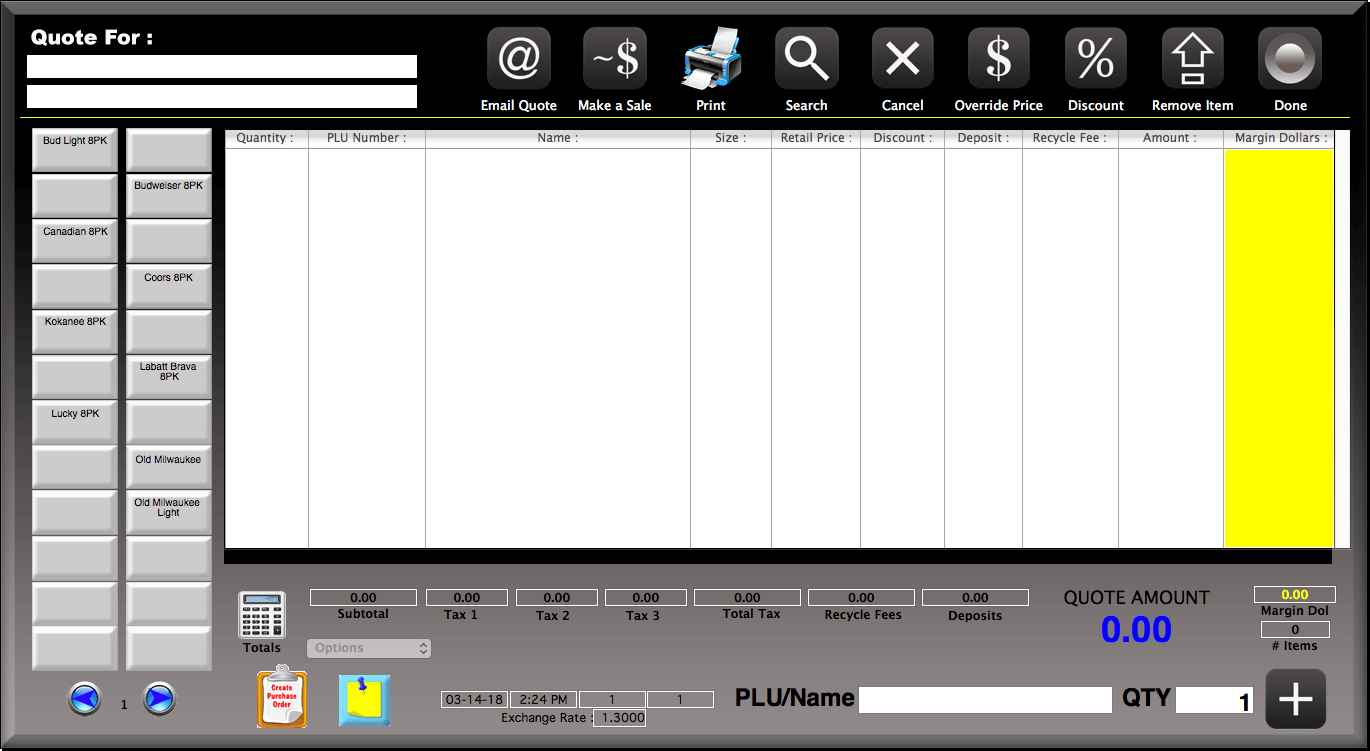Viewport: 1370px width, 751px height.
Task: Add Bud Light 8PK to the quote
Action: 74,148
